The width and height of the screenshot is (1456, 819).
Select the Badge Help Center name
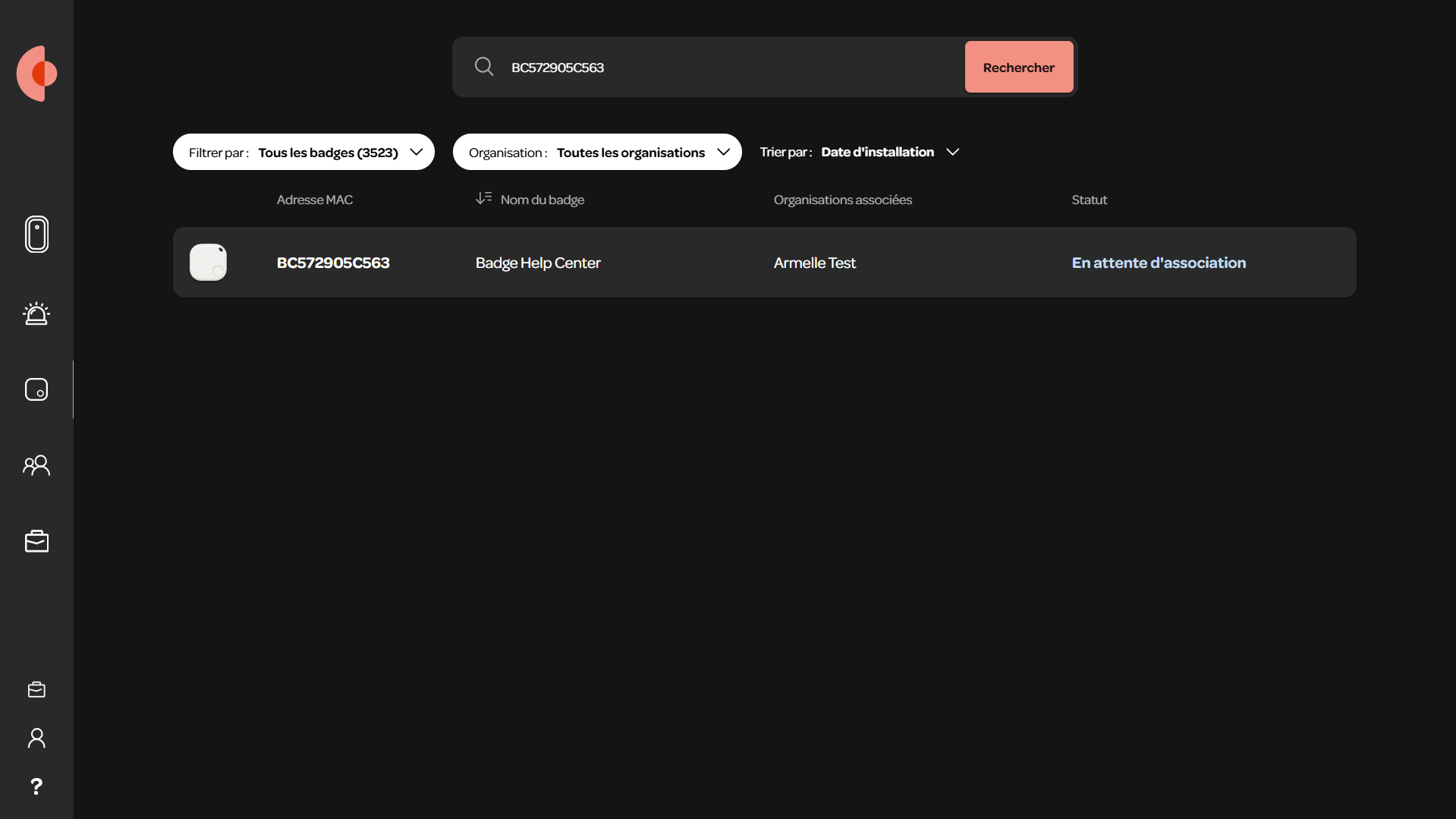click(538, 263)
